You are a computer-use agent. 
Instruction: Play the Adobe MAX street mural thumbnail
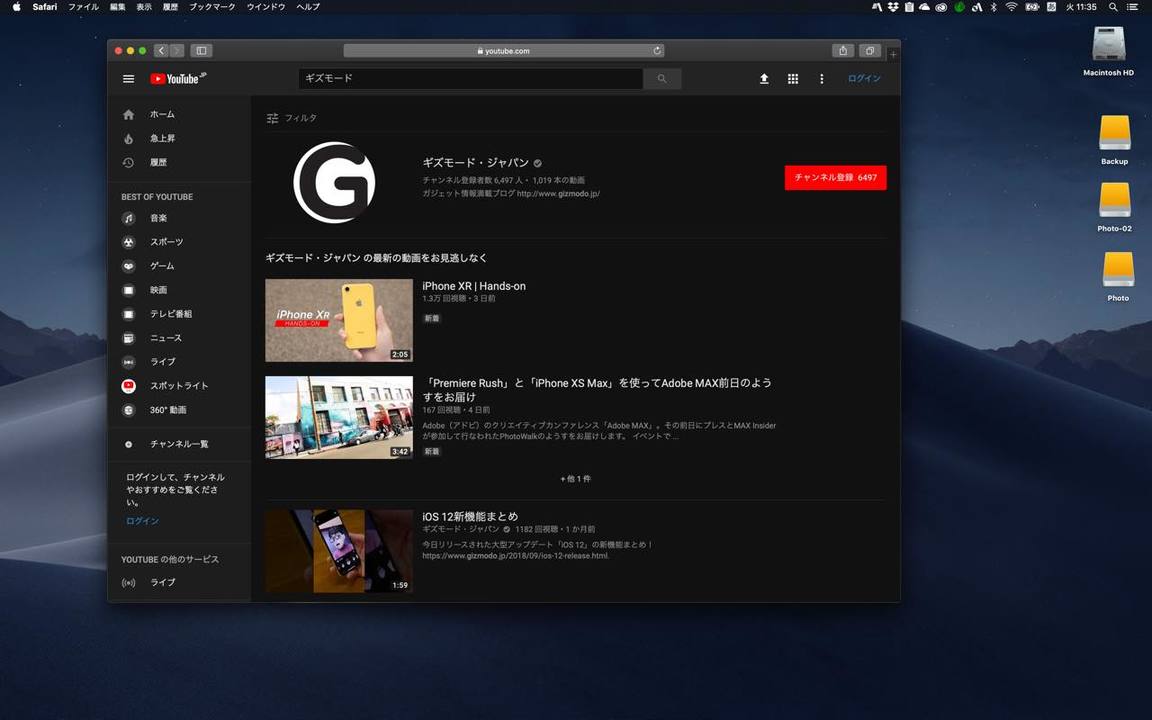coord(339,418)
